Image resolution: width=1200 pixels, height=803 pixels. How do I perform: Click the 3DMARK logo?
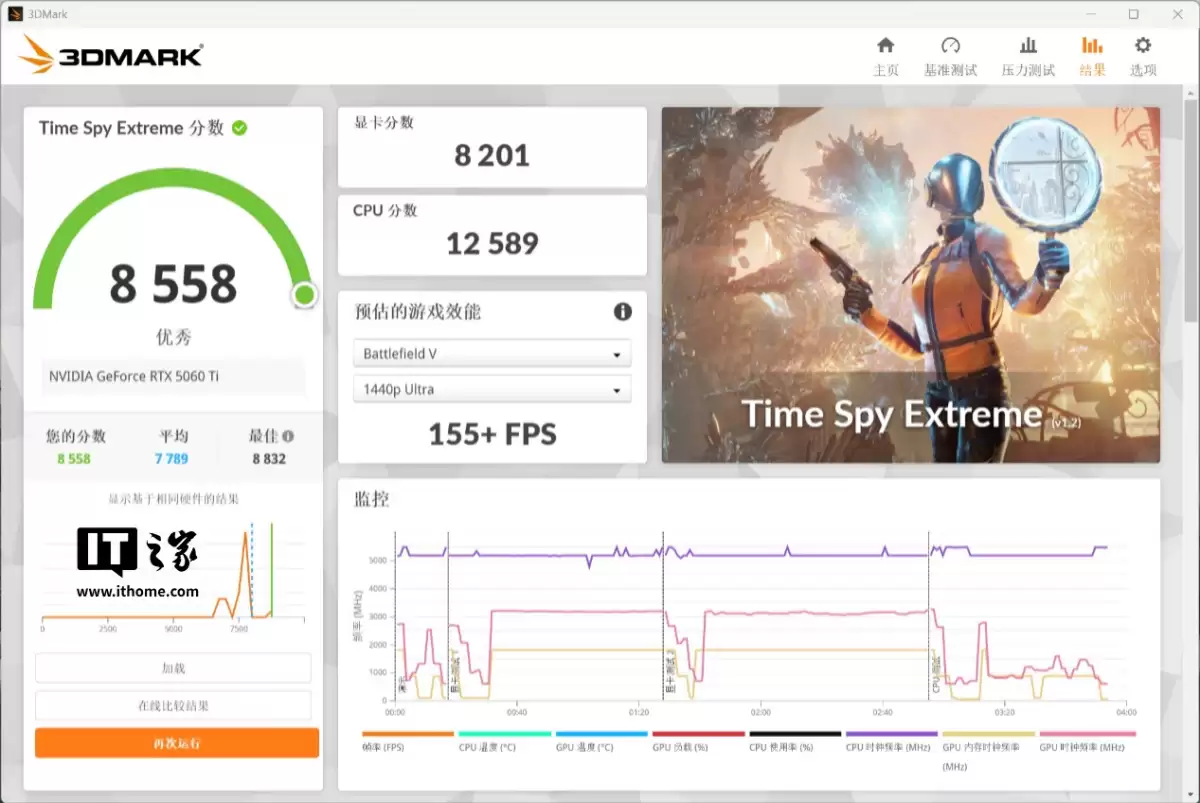point(110,55)
